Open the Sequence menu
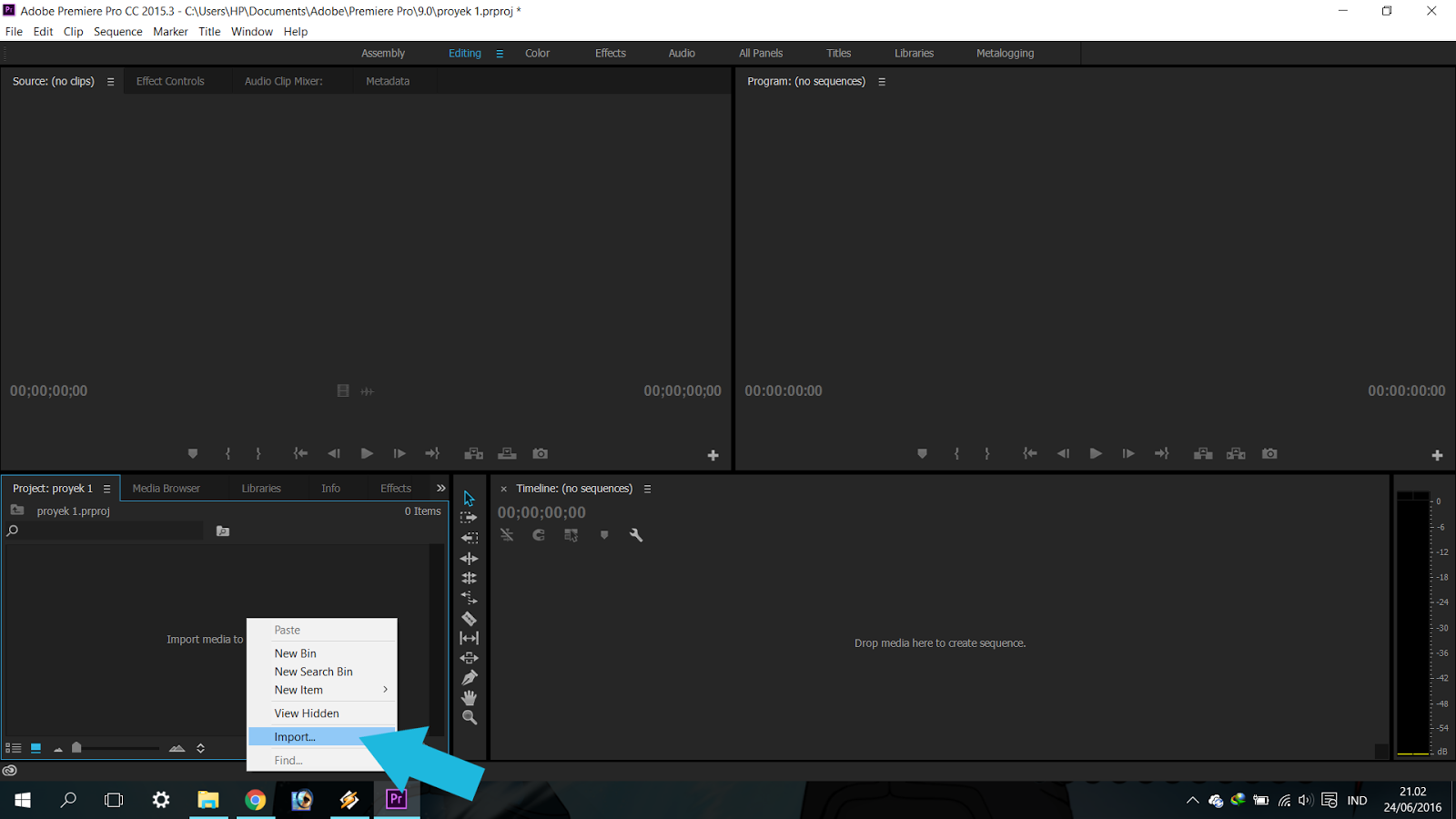 pyautogui.click(x=118, y=32)
